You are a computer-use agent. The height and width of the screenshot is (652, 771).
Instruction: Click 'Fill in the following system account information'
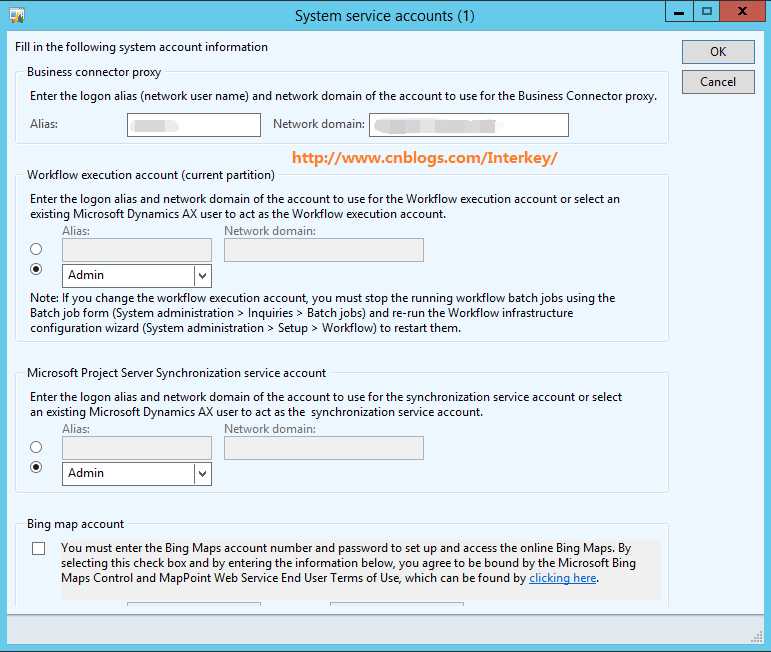(142, 47)
